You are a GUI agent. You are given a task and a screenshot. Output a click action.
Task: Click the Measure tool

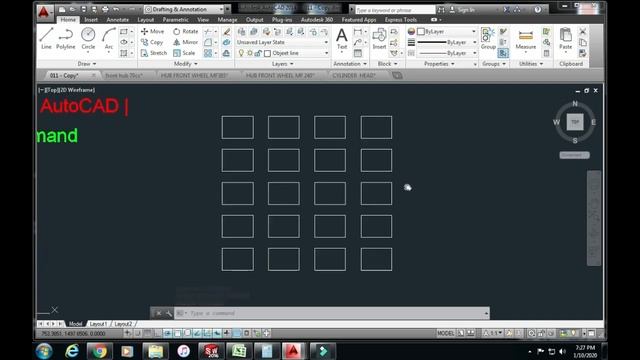(x=525, y=39)
